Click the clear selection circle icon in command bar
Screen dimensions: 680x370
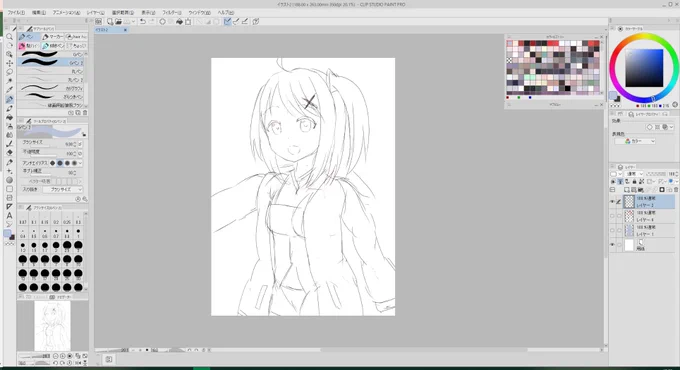(x=162, y=21)
